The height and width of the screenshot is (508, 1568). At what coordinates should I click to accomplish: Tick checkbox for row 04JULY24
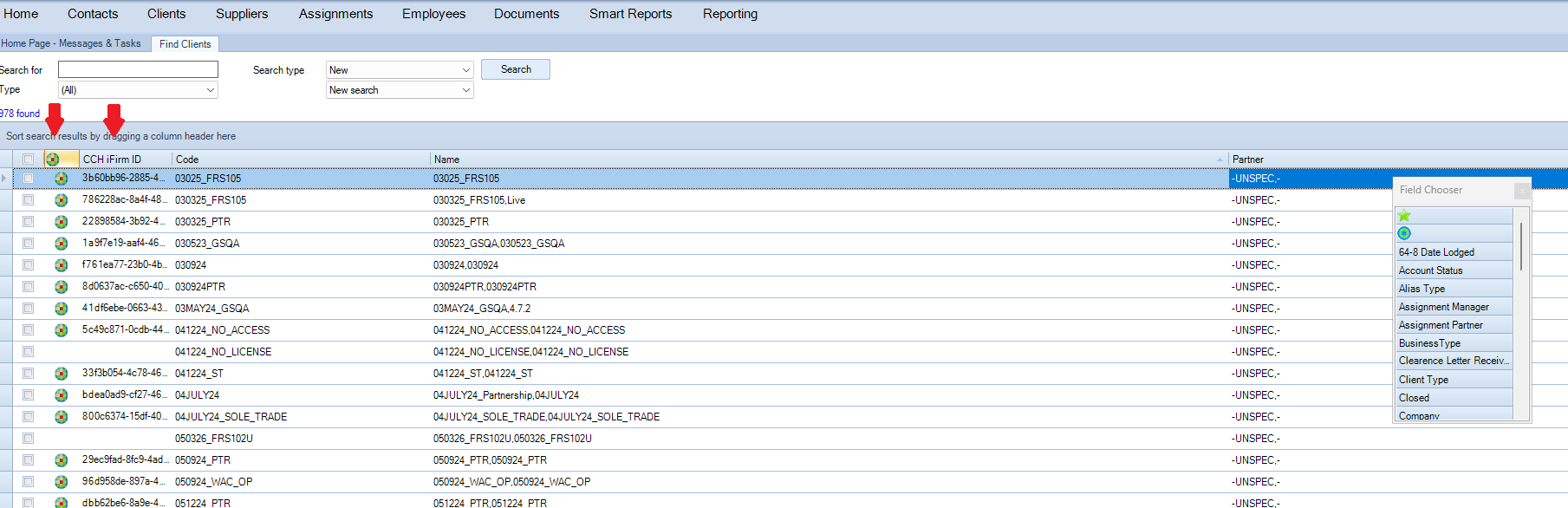29,395
